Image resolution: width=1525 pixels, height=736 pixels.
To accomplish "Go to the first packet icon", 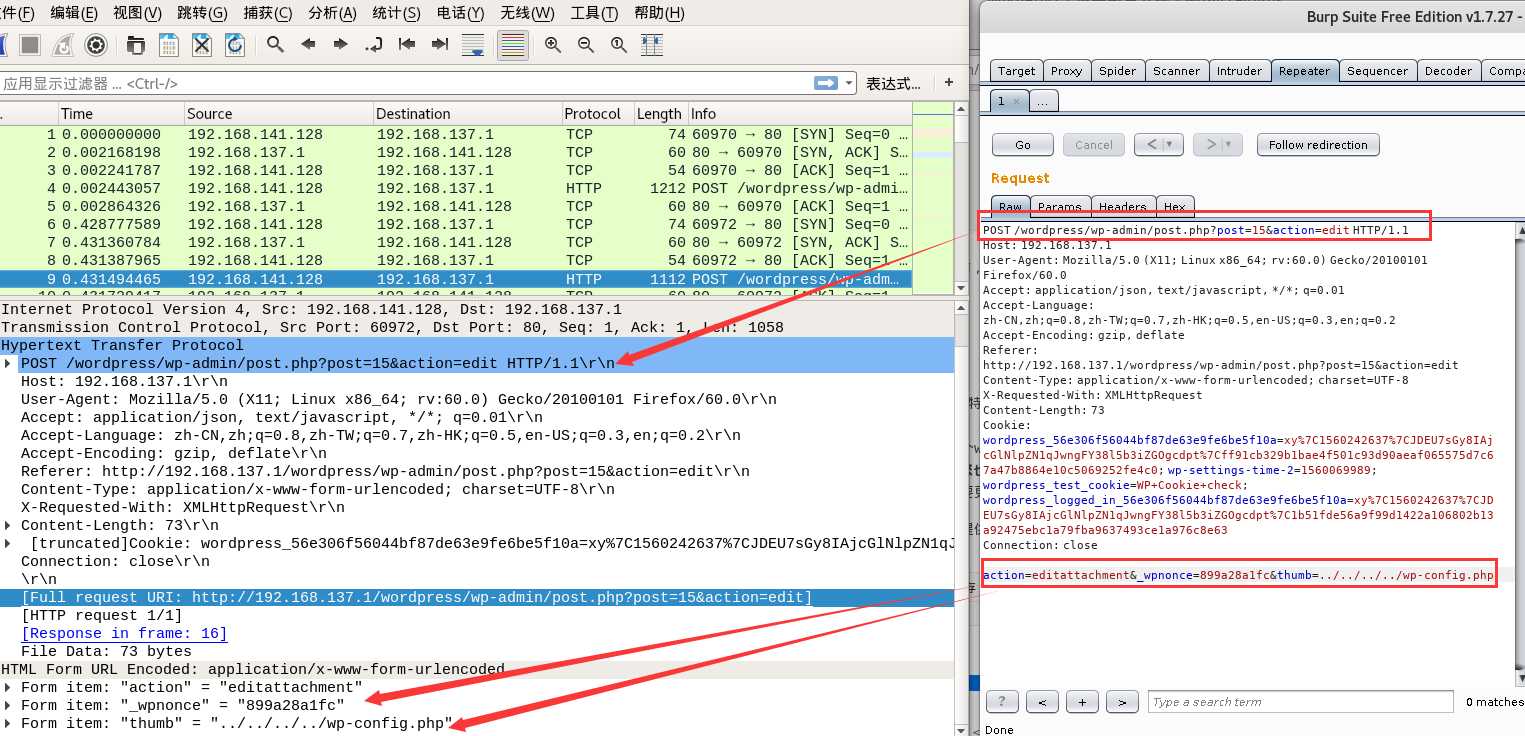I will (407, 45).
